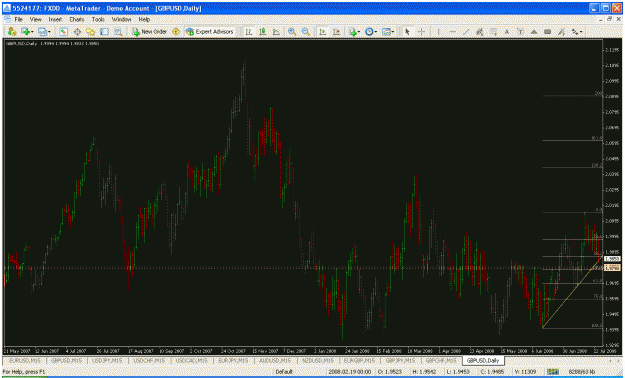Open the Navigator icon with the star folder
This screenshot has height=378, width=625.
click(x=90, y=32)
